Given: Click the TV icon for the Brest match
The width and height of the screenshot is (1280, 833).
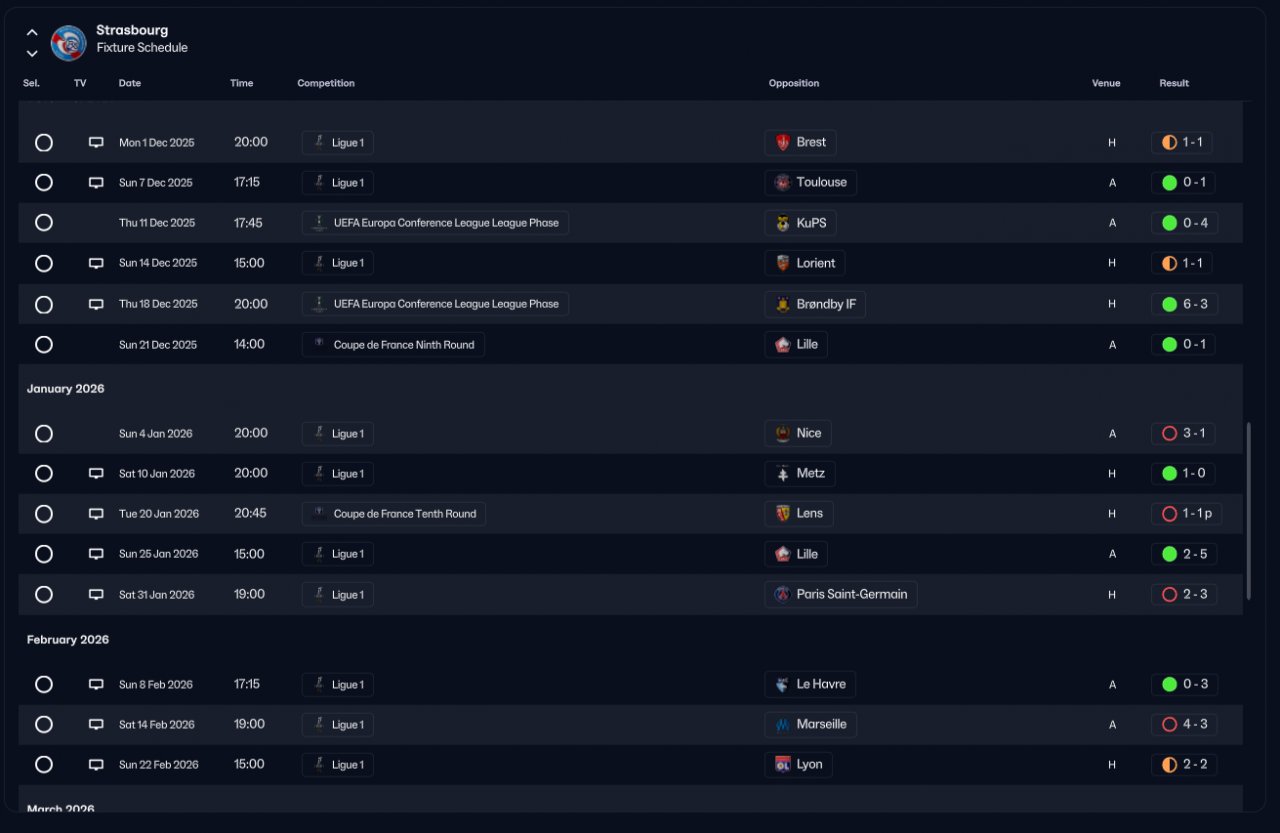Looking at the screenshot, I should pyautogui.click(x=96, y=143).
